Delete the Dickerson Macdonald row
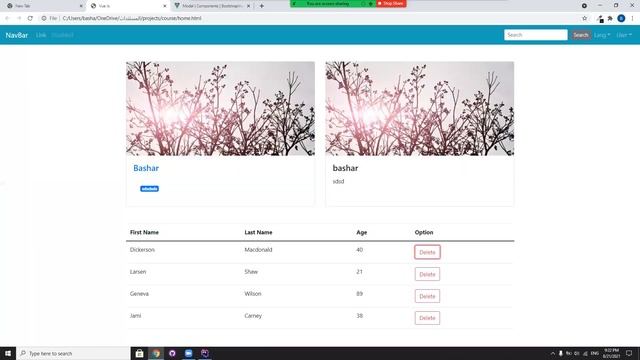This screenshot has height=360, width=640. [x=427, y=252]
